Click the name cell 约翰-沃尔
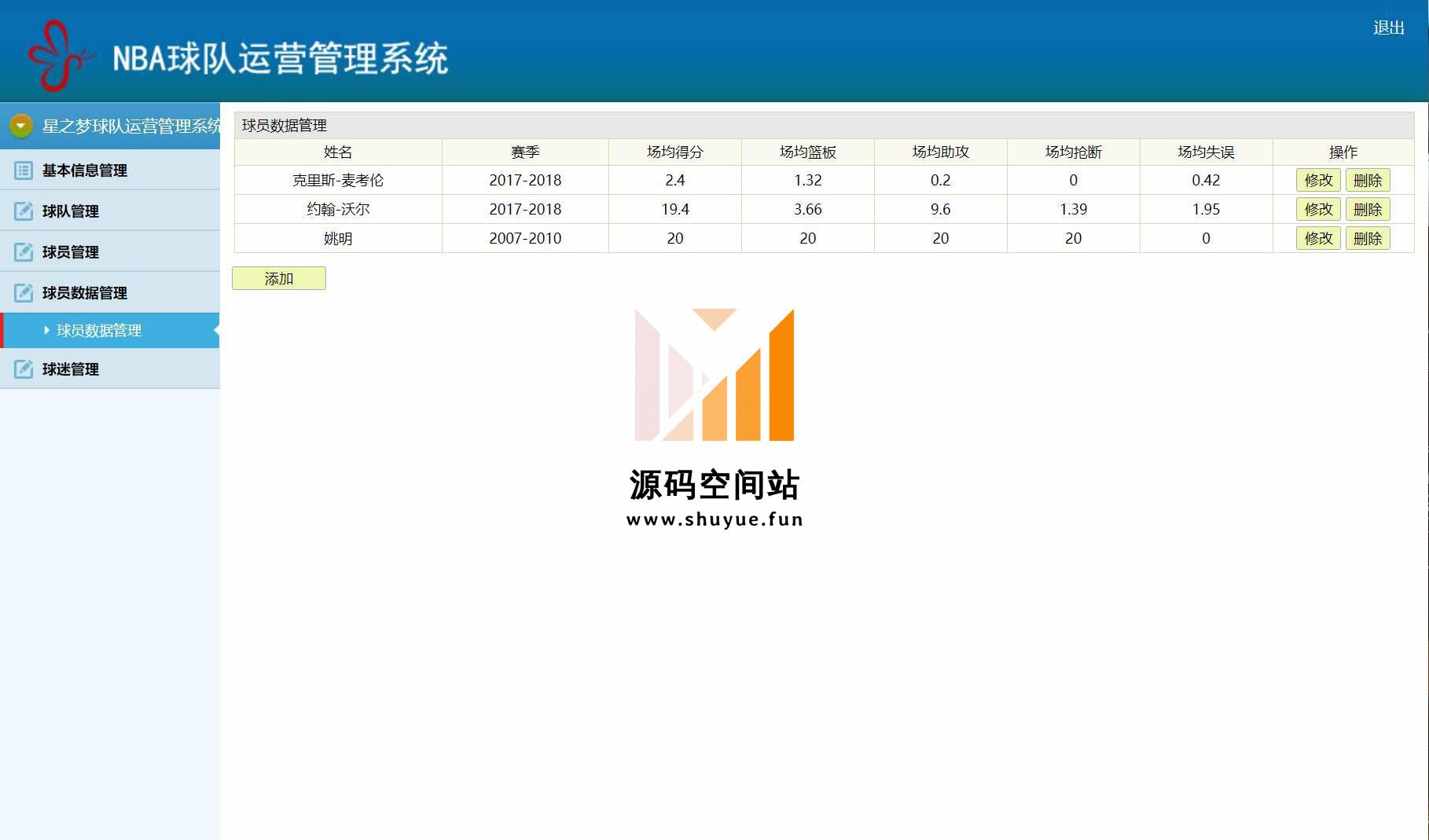The width and height of the screenshot is (1429, 840). (x=338, y=210)
